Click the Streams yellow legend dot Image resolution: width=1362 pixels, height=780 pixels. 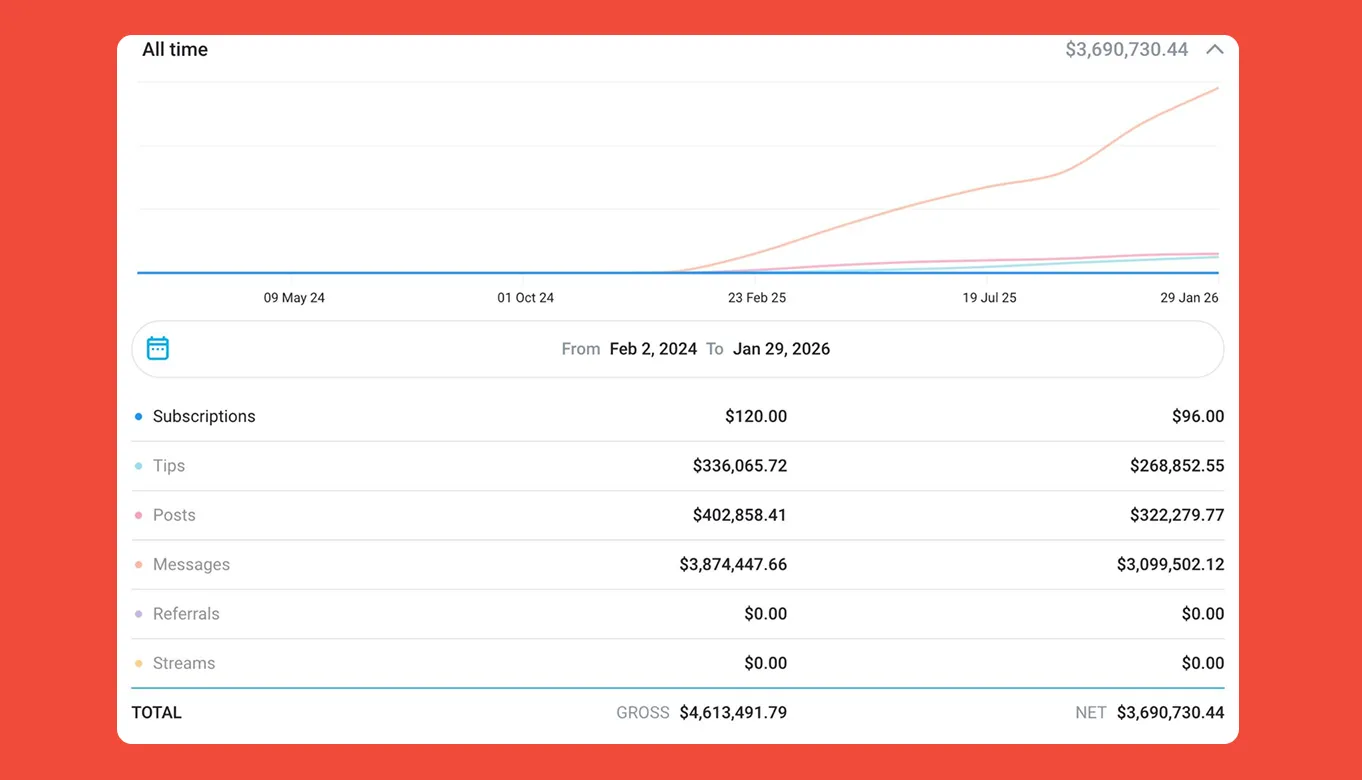(139, 663)
